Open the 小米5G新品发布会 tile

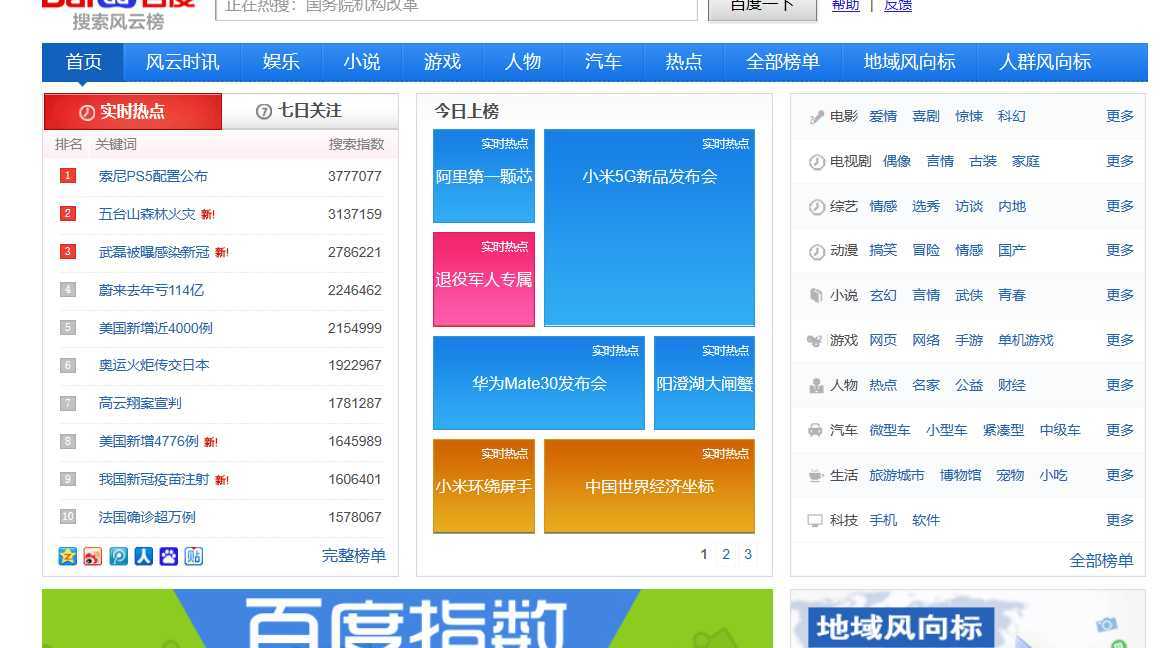click(x=649, y=227)
